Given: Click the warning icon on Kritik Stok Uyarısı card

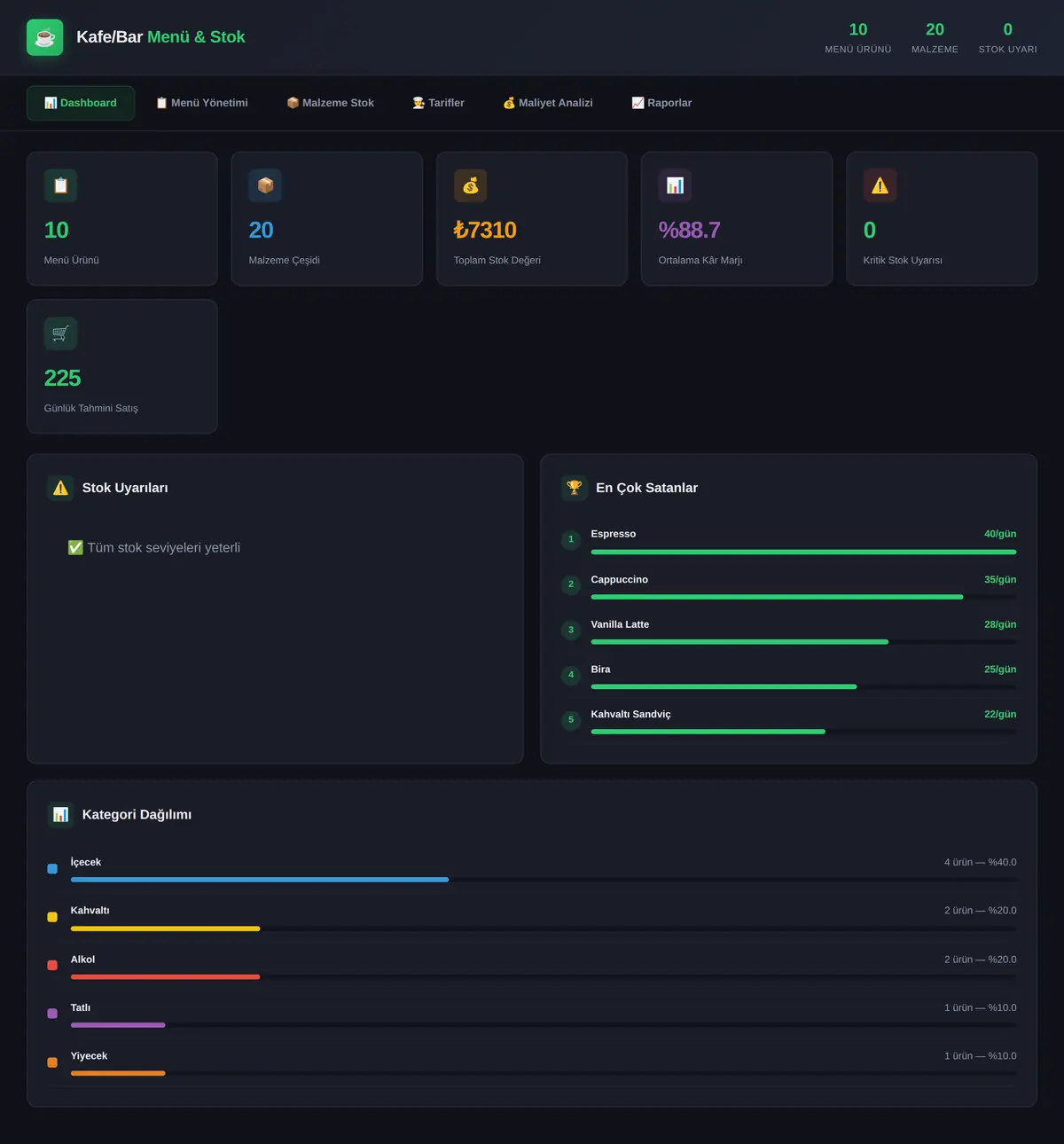Looking at the screenshot, I should pos(880,185).
